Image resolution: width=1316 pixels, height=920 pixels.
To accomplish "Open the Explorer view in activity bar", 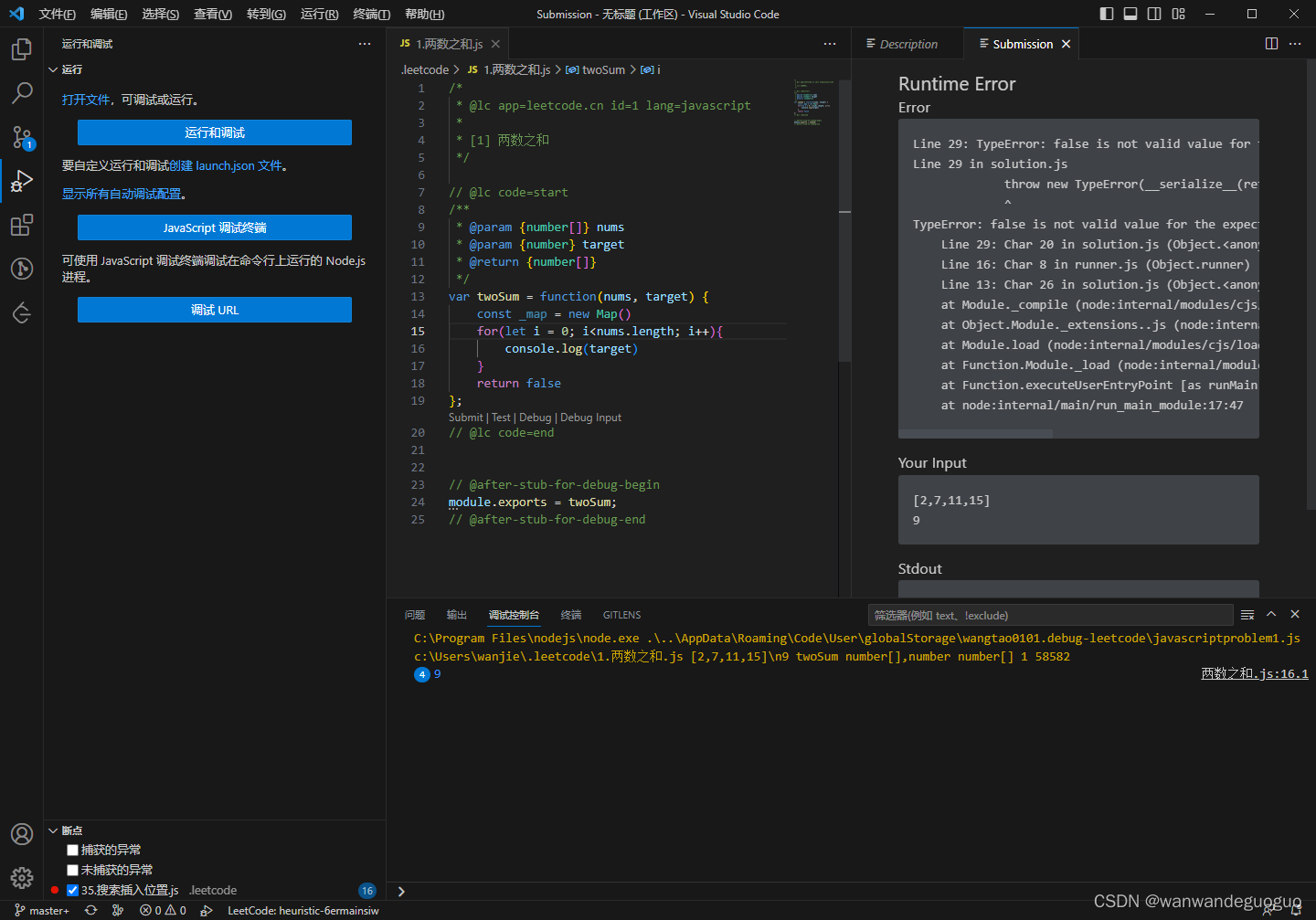I will tap(22, 48).
